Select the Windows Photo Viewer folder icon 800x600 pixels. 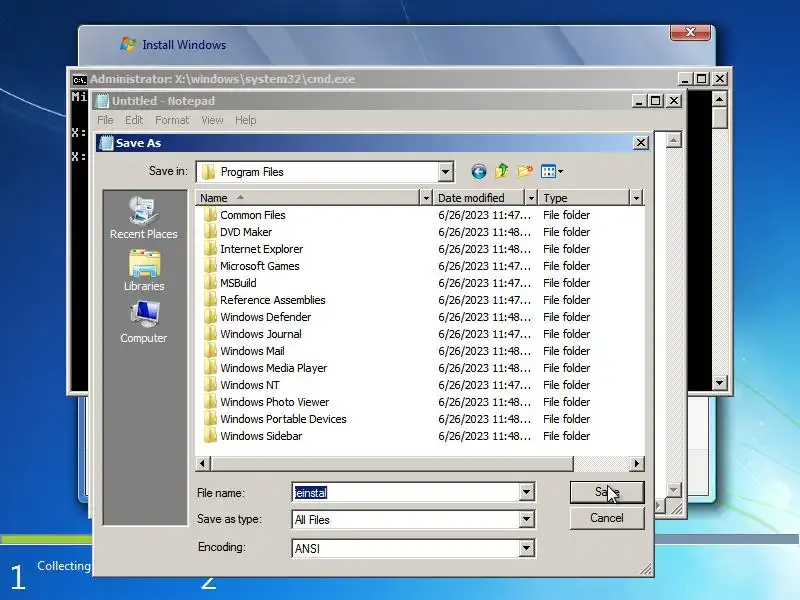(x=209, y=402)
